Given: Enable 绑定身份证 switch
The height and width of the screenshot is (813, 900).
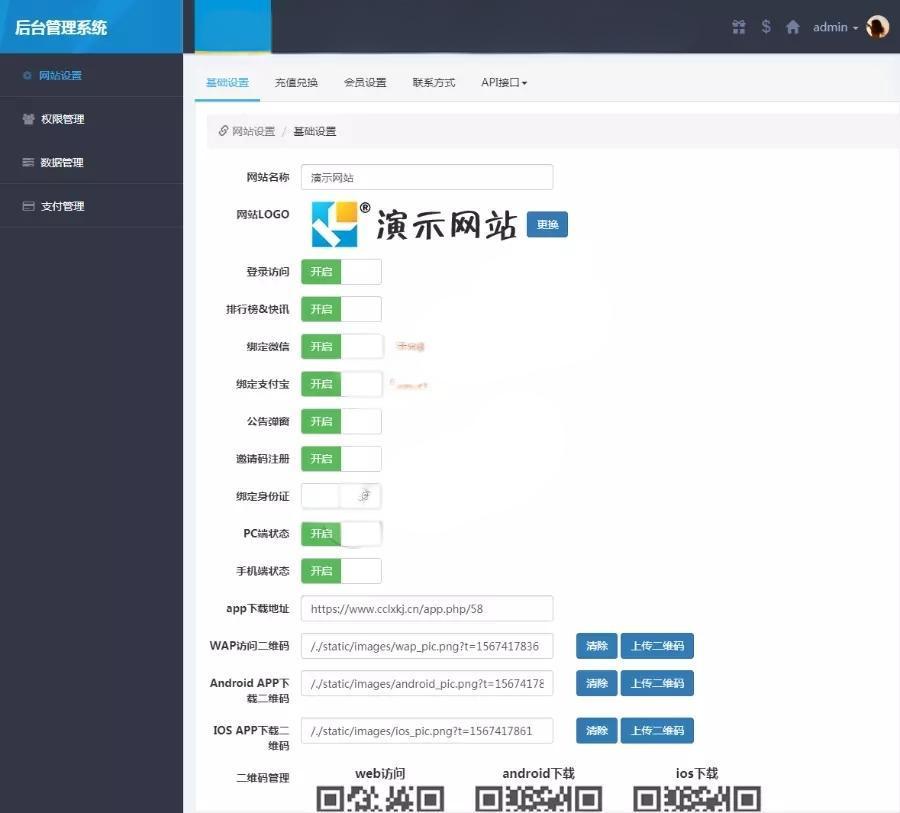Looking at the screenshot, I should coord(341,495).
